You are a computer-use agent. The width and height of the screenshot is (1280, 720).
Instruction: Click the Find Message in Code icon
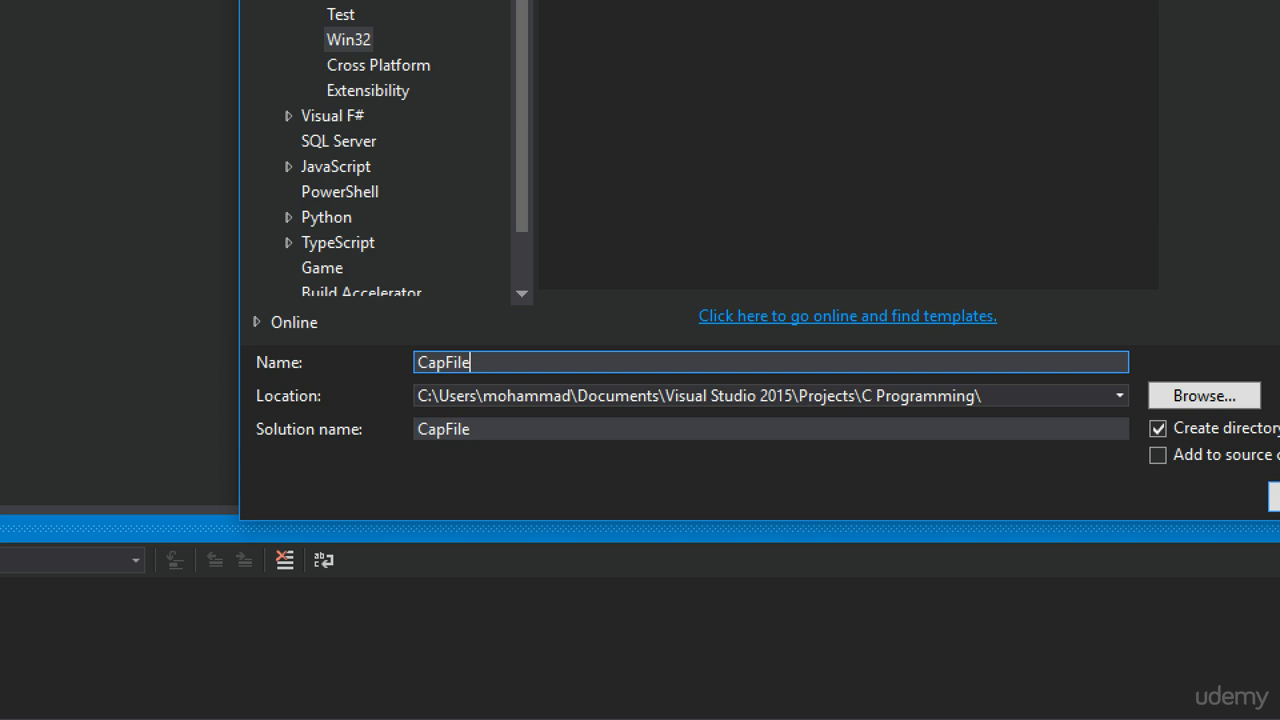175,560
